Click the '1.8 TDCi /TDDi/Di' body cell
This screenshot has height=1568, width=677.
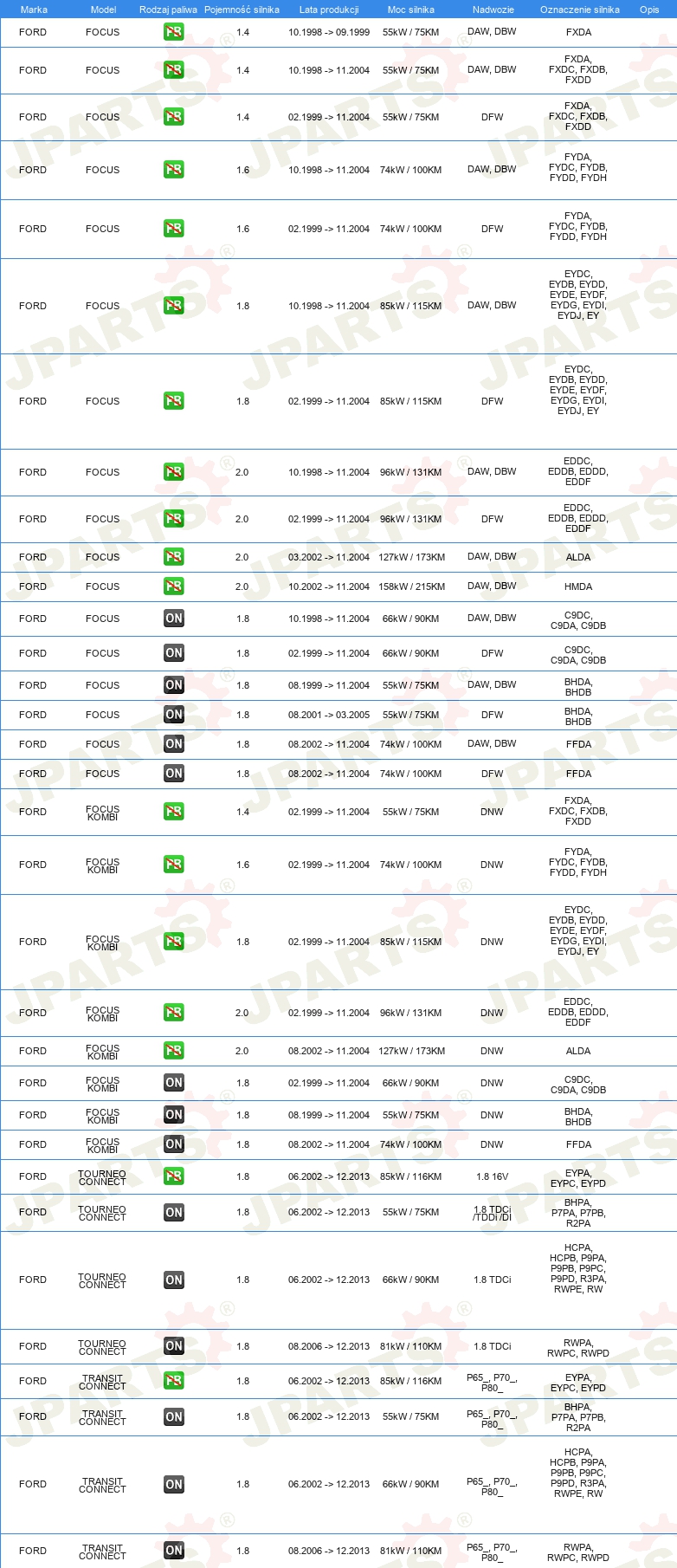(493, 1213)
